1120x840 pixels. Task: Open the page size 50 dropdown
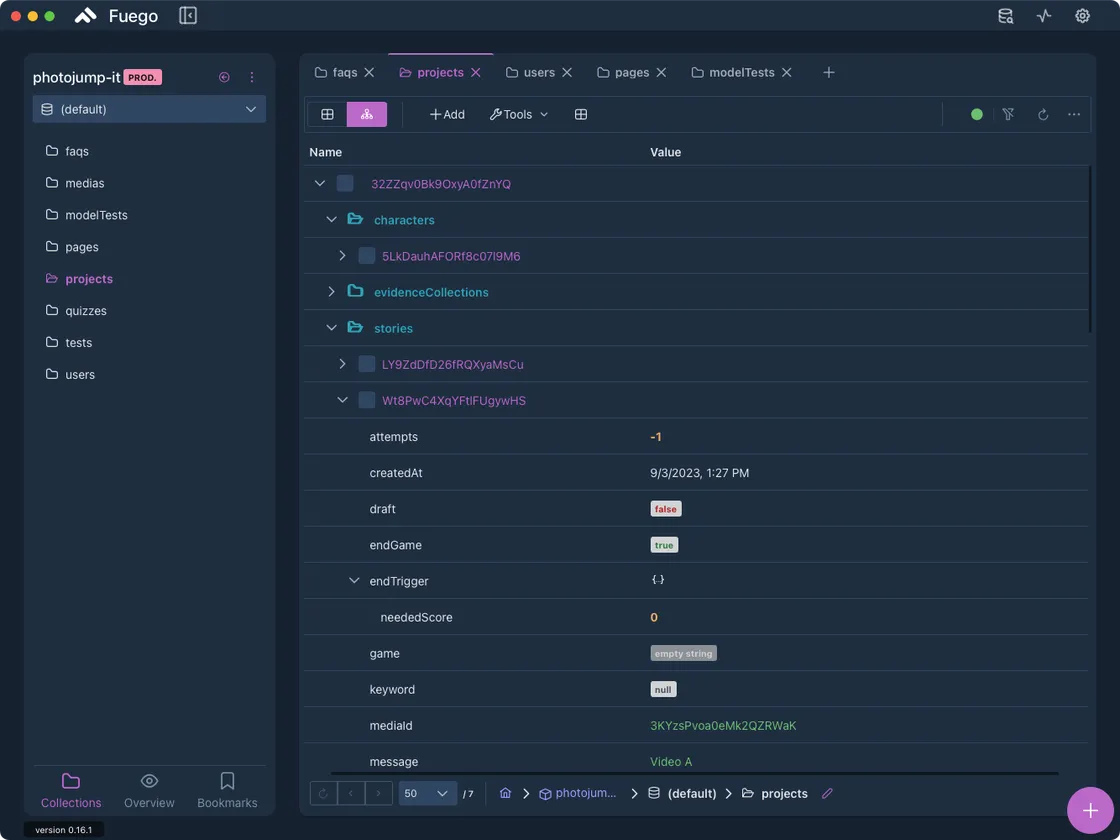tap(427, 794)
